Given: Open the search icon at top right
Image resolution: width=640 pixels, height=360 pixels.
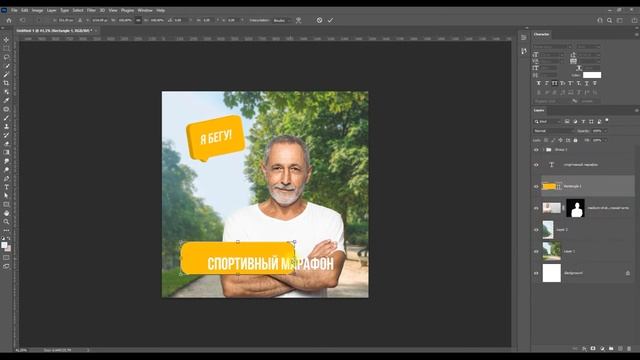Looking at the screenshot, I should (x=609, y=20).
